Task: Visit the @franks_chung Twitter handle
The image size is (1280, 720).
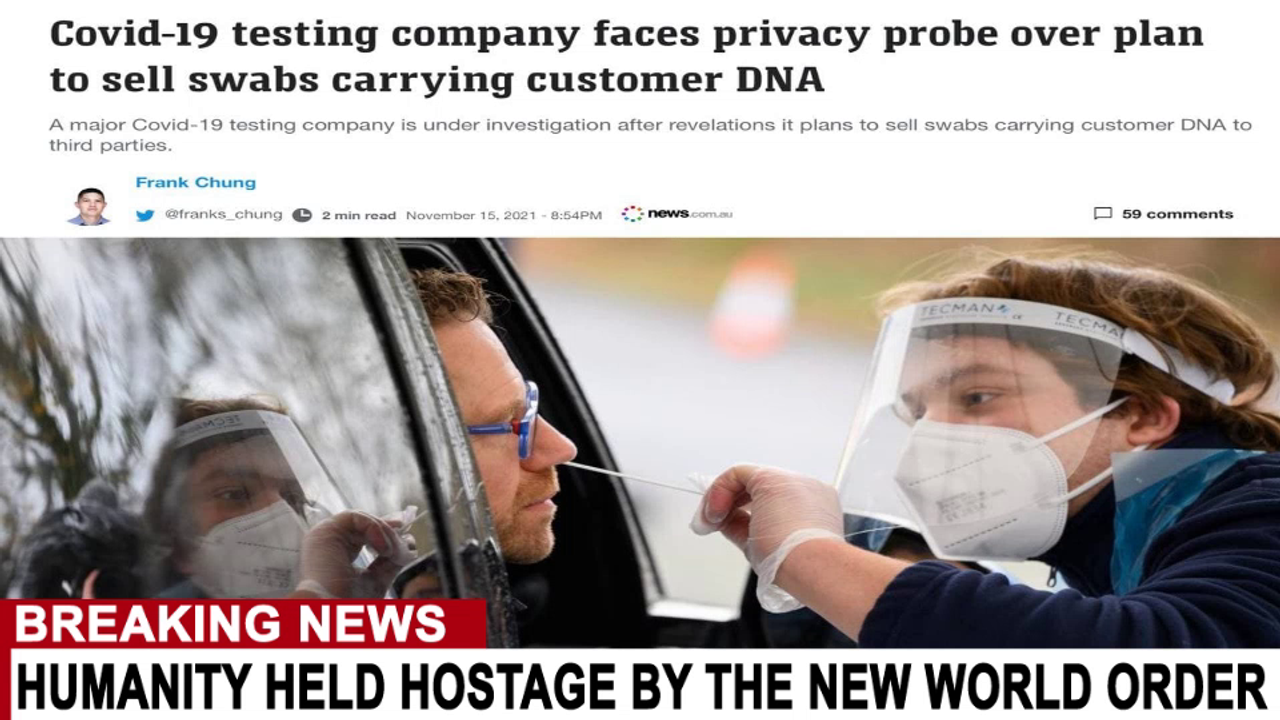Action: [x=224, y=214]
